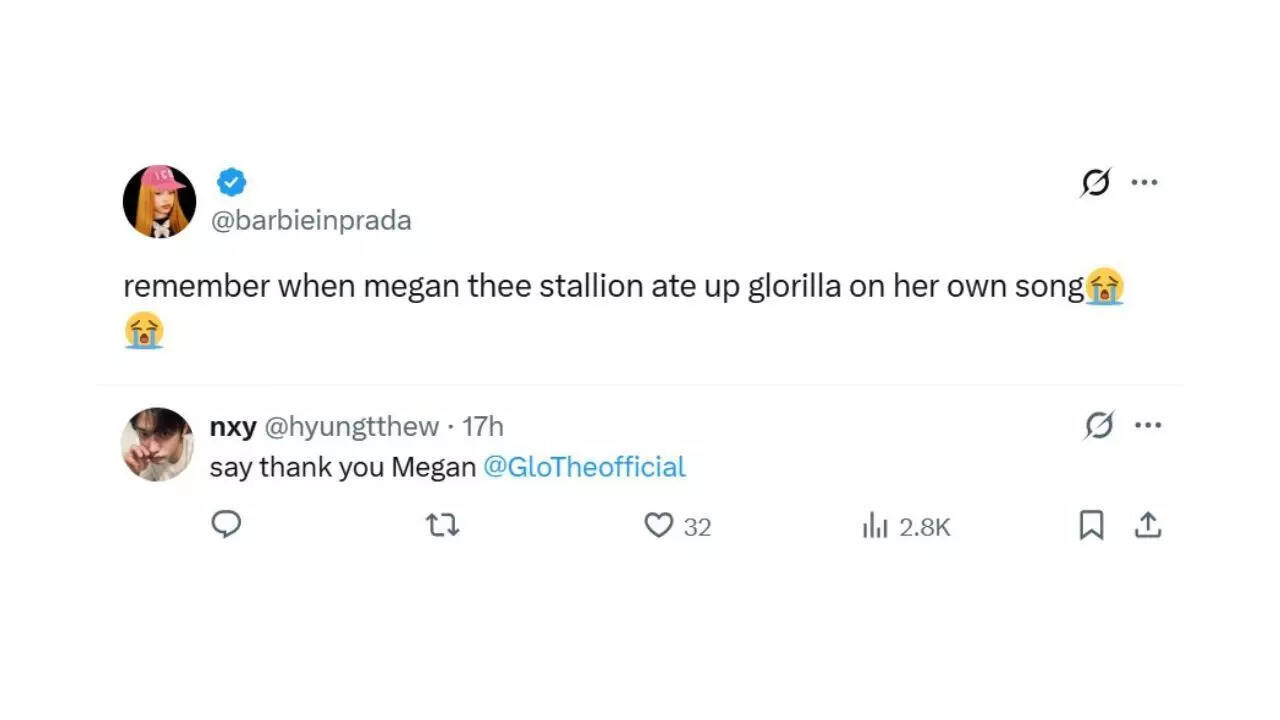
Task: Click the like count showing 32
Action: click(697, 525)
